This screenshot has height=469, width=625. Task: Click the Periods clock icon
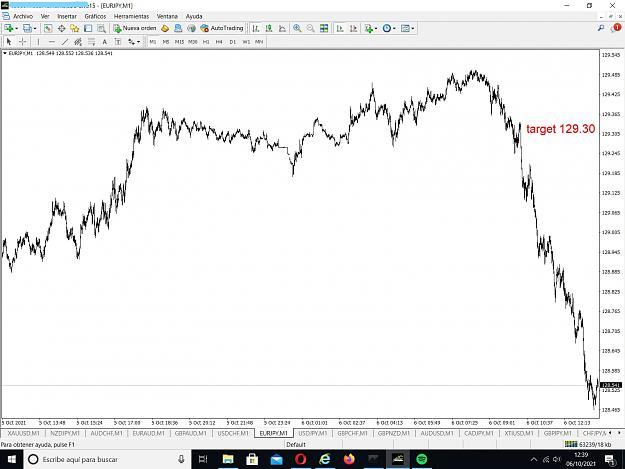(x=387, y=28)
